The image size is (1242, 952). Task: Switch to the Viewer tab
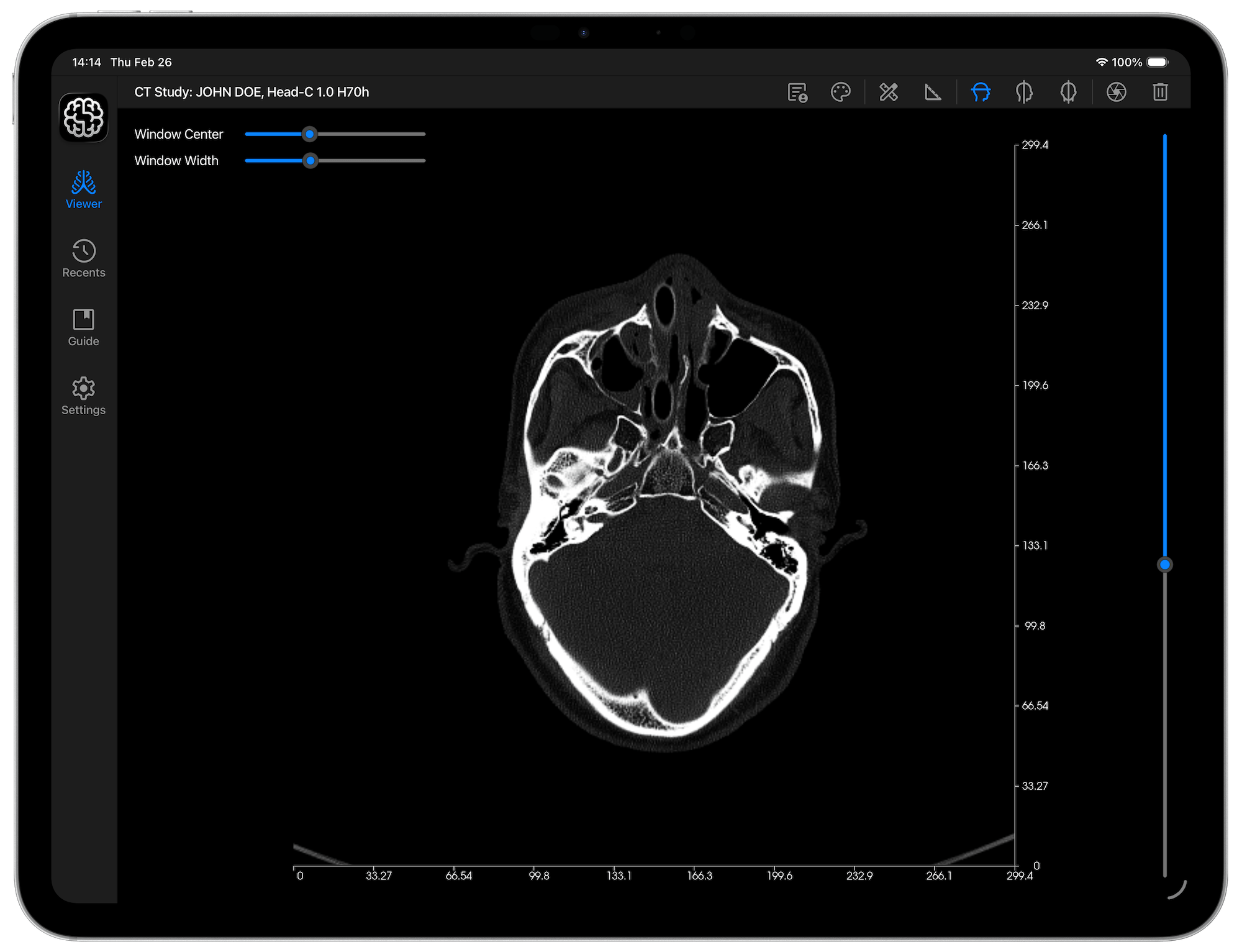point(83,189)
